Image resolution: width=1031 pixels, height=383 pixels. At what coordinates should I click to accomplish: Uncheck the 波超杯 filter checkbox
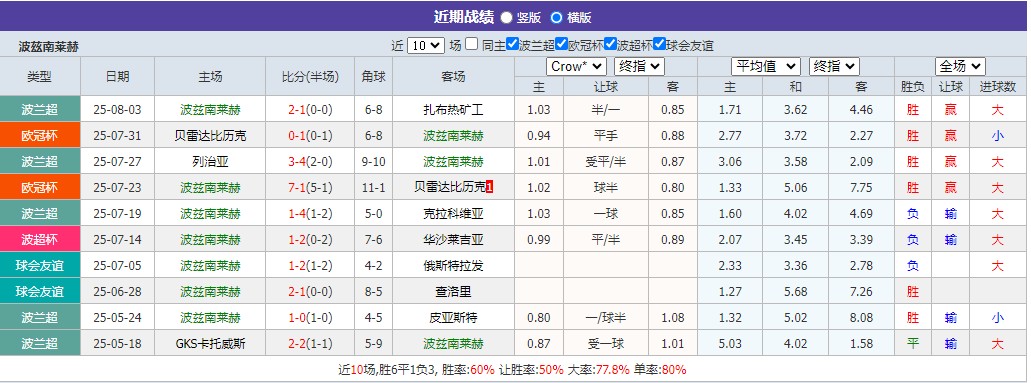(x=610, y=44)
